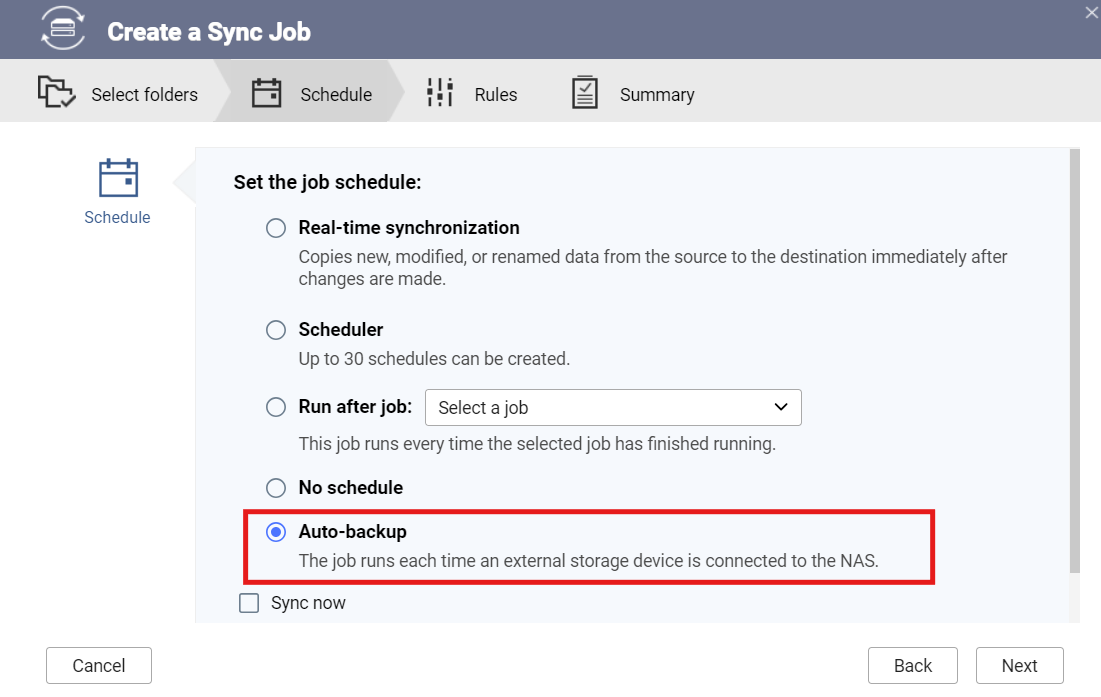Select the Auto-backup radio button

coord(276,532)
